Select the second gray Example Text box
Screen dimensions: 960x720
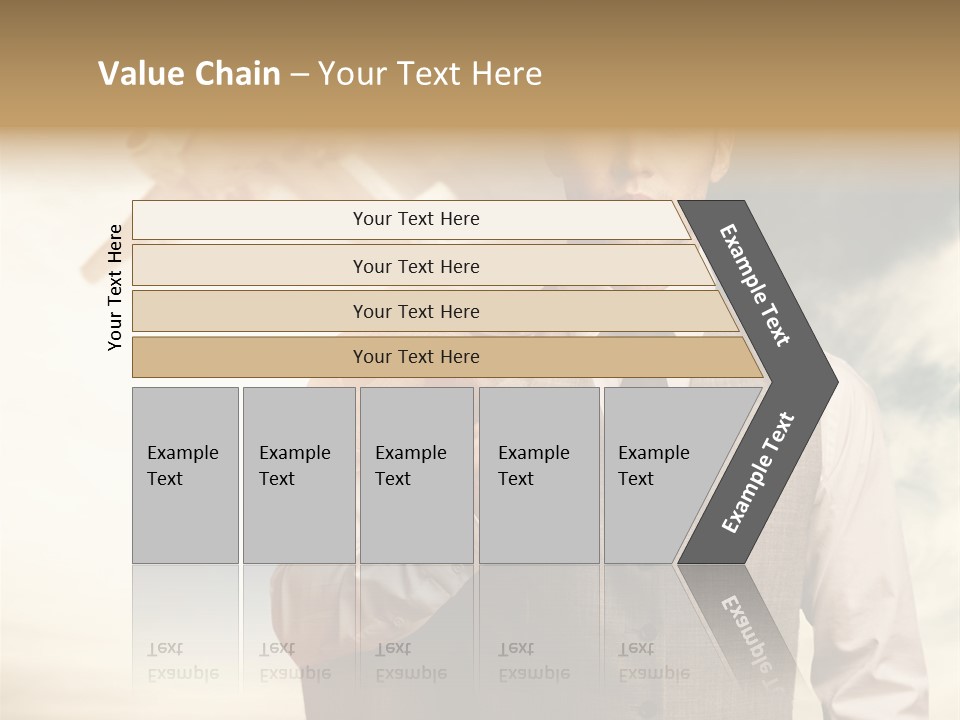[x=299, y=475]
